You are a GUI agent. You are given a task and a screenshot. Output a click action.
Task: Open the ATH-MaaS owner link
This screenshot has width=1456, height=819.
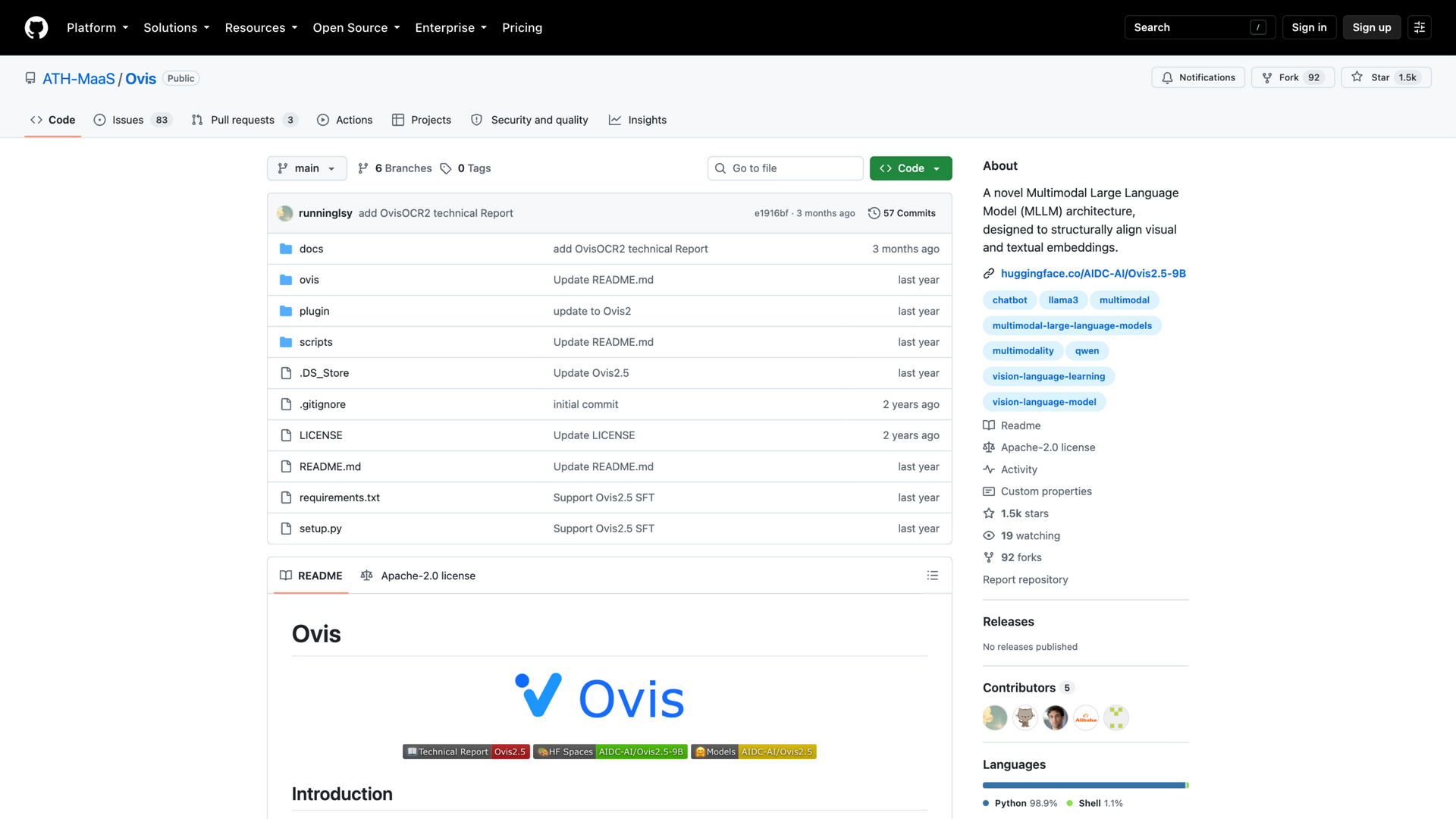coord(79,78)
